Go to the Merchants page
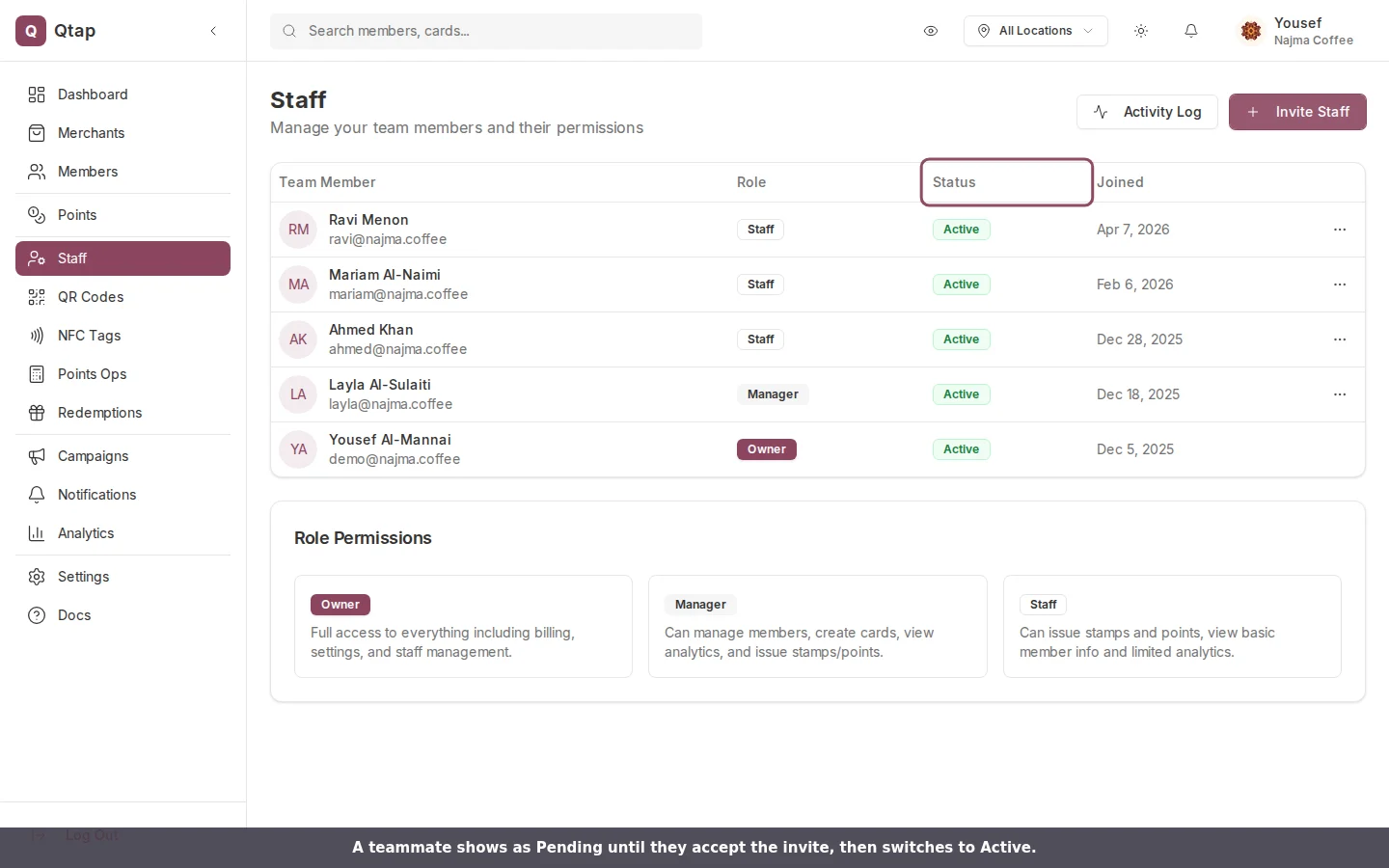Screen dimensions: 1389x868 [x=123, y=133]
